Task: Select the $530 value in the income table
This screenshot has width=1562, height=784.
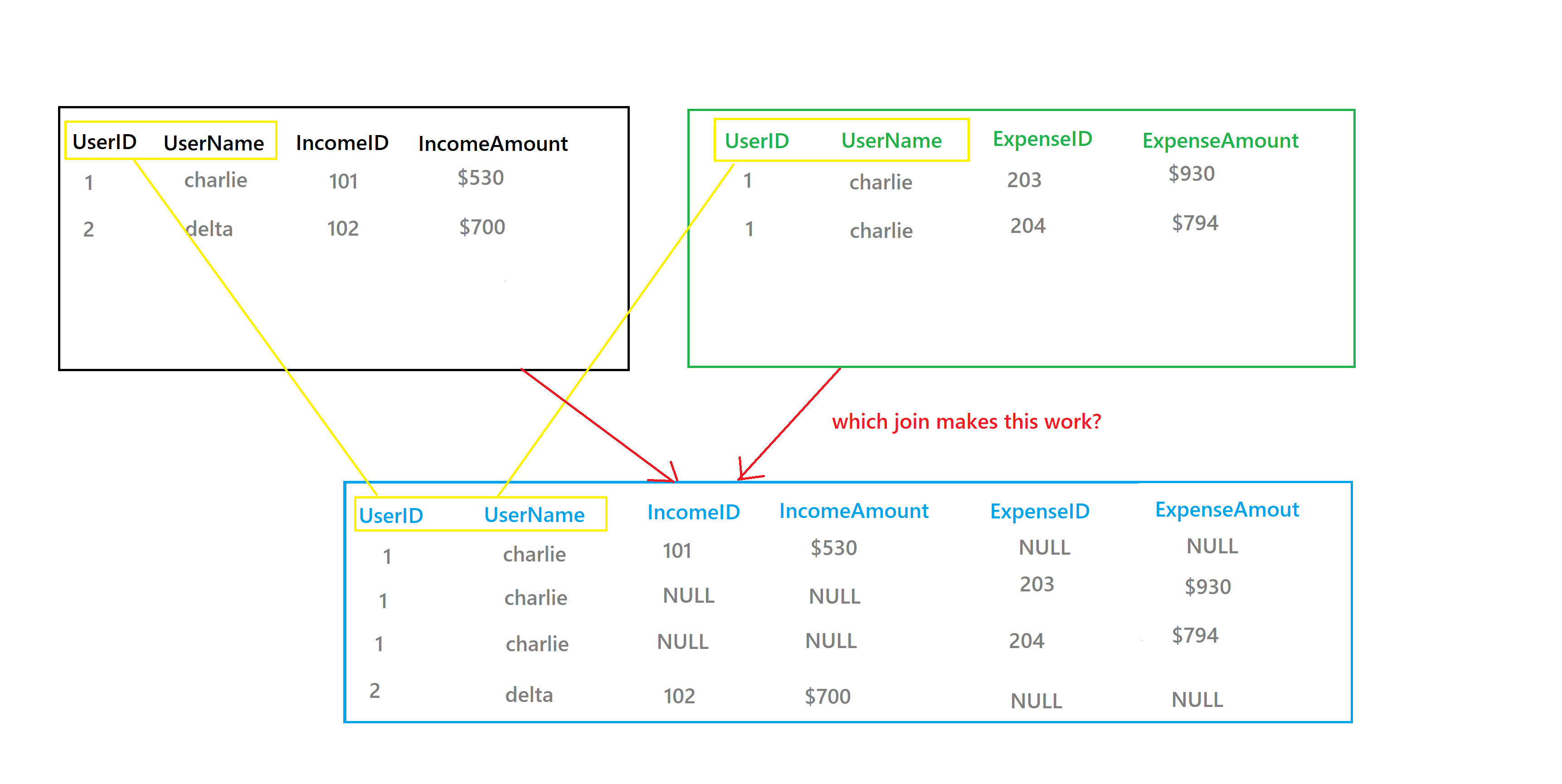Action: click(x=480, y=178)
